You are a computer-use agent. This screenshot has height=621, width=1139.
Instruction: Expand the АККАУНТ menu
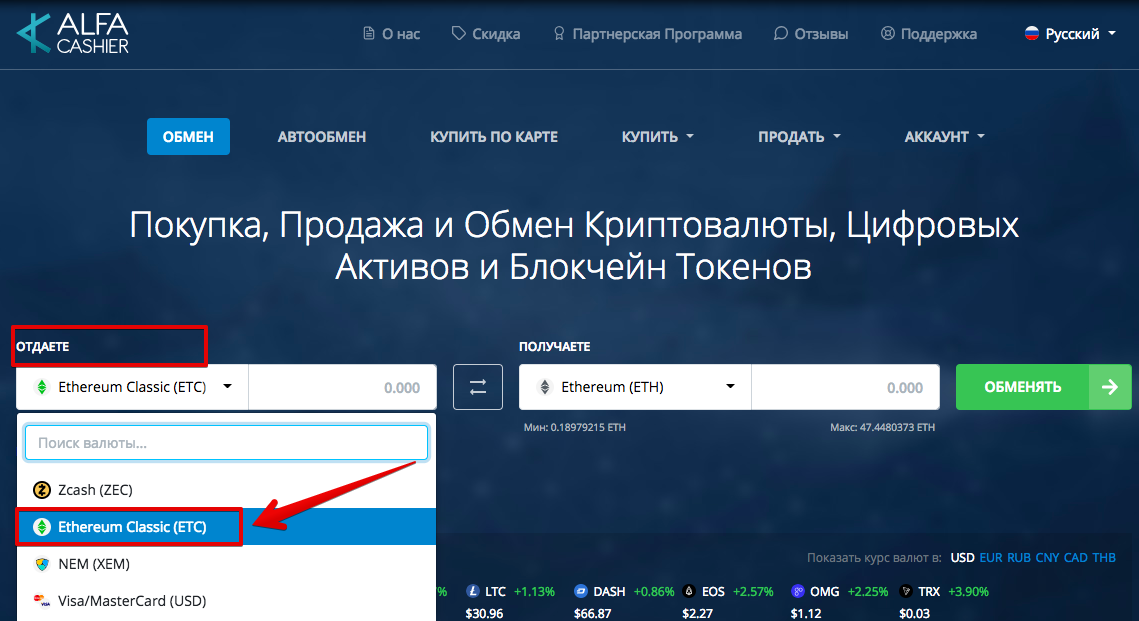[x=944, y=137]
